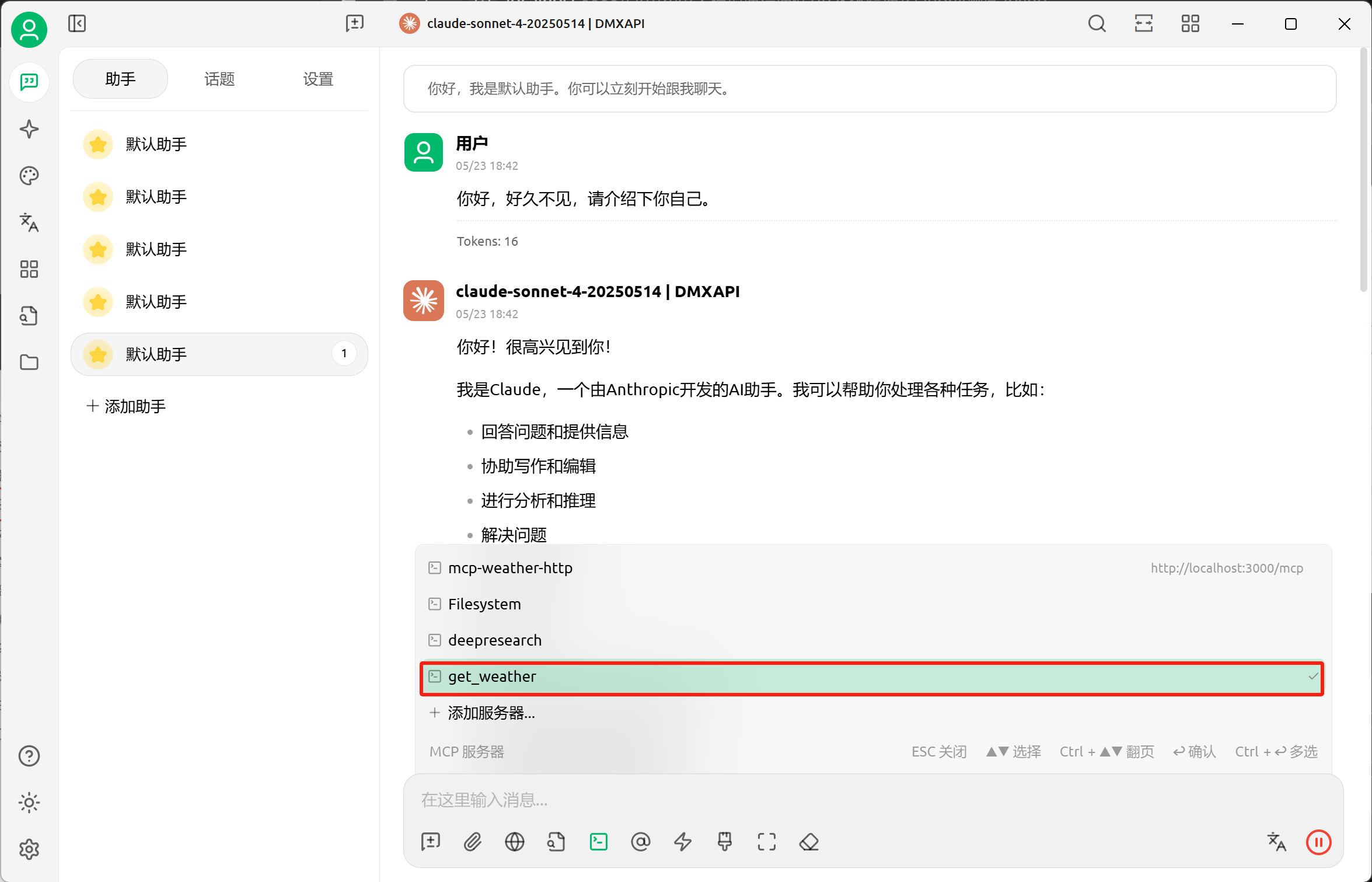Click the user avatar in message
The width and height of the screenshot is (1372, 882).
(424, 152)
